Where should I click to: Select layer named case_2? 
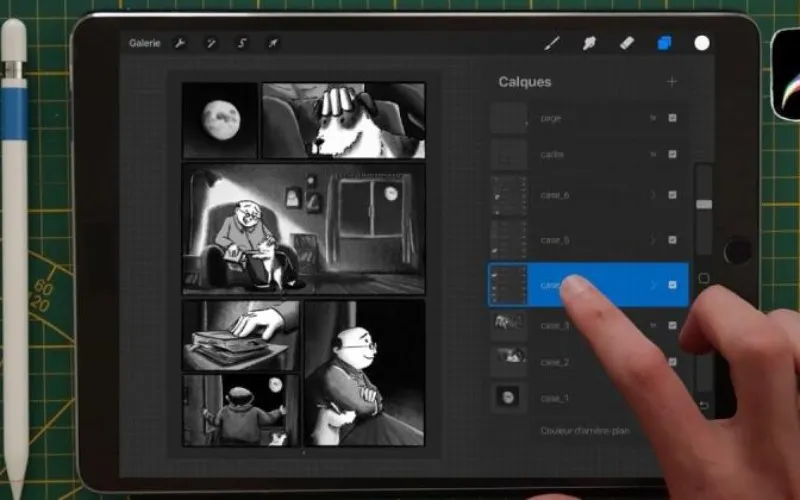point(555,362)
